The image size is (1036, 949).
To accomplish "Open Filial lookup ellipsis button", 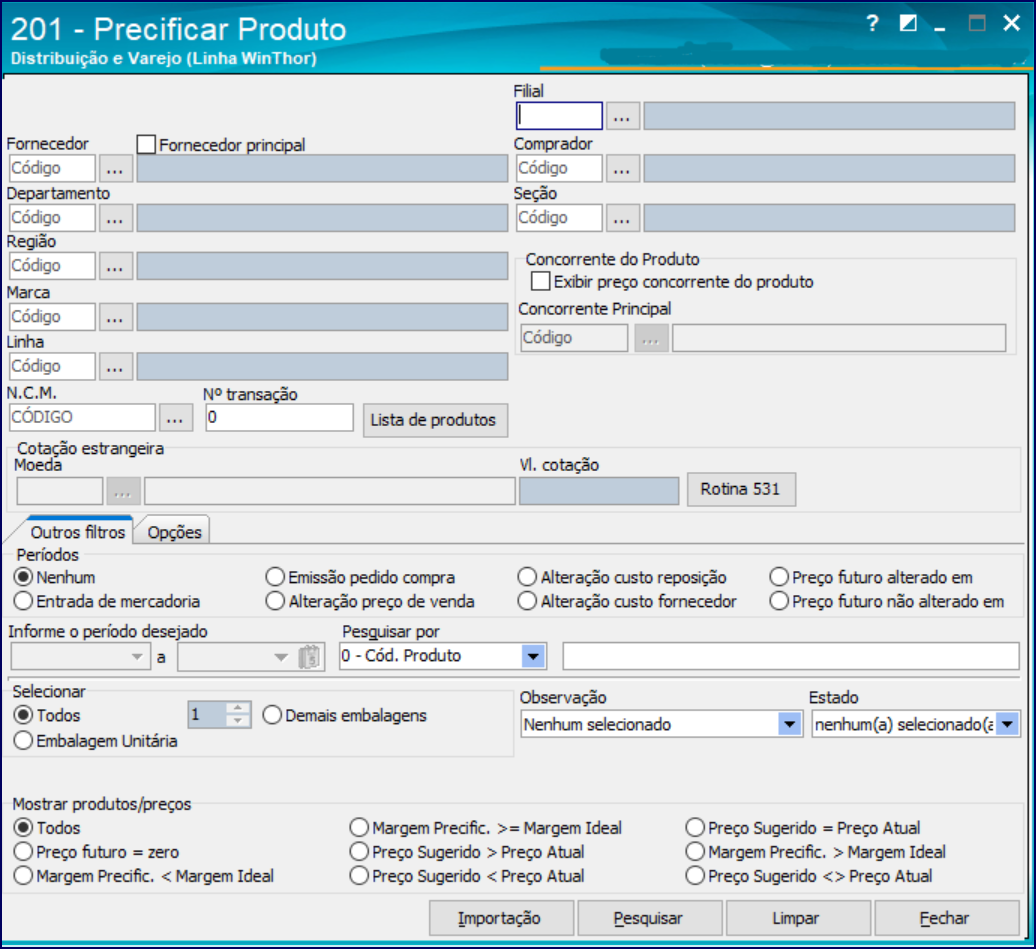I will pos(622,116).
